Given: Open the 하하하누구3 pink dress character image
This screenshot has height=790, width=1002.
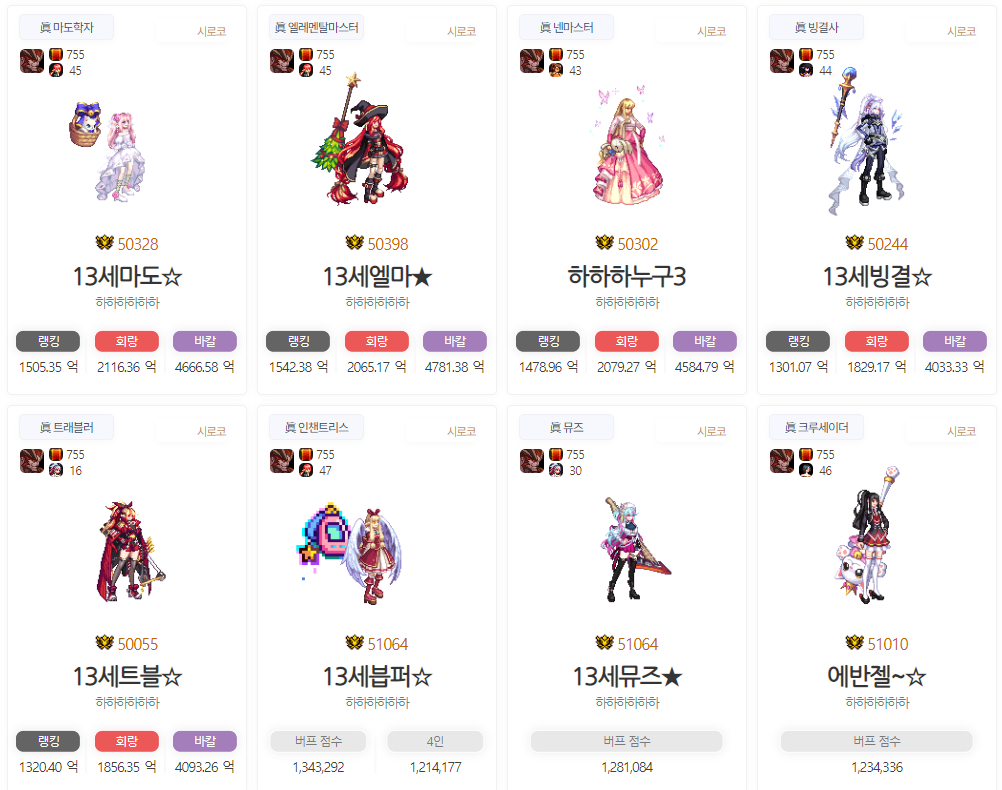Looking at the screenshot, I should pyautogui.click(x=630, y=146).
